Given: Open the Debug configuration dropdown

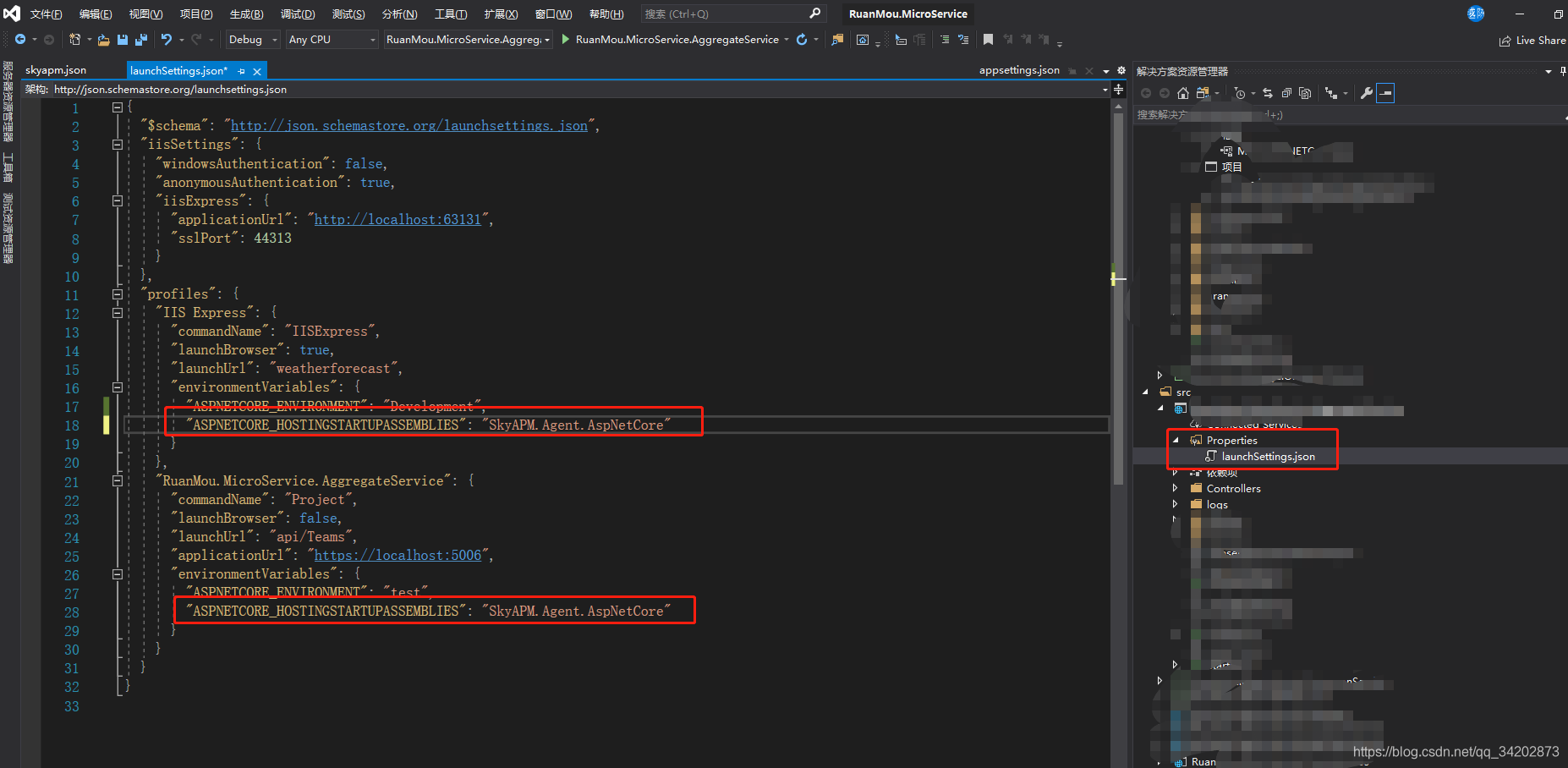Looking at the screenshot, I should click(x=252, y=40).
